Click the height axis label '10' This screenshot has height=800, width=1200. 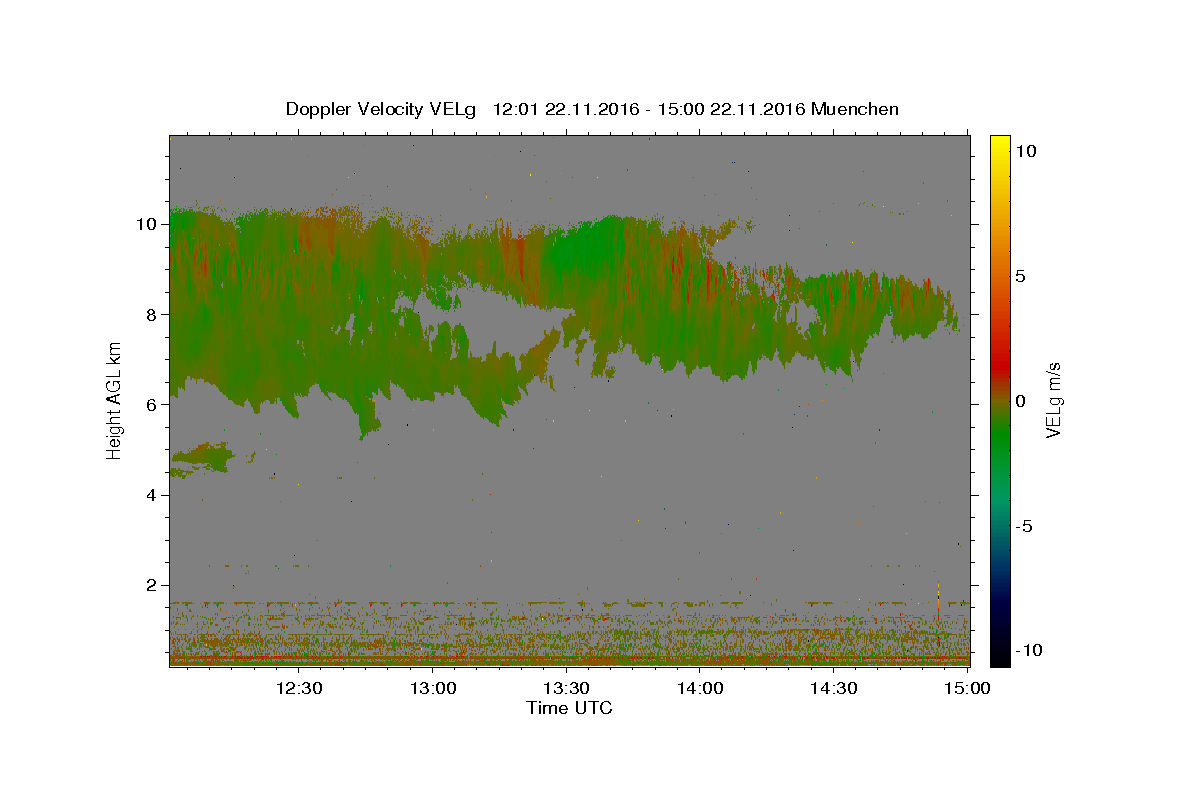[147, 224]
